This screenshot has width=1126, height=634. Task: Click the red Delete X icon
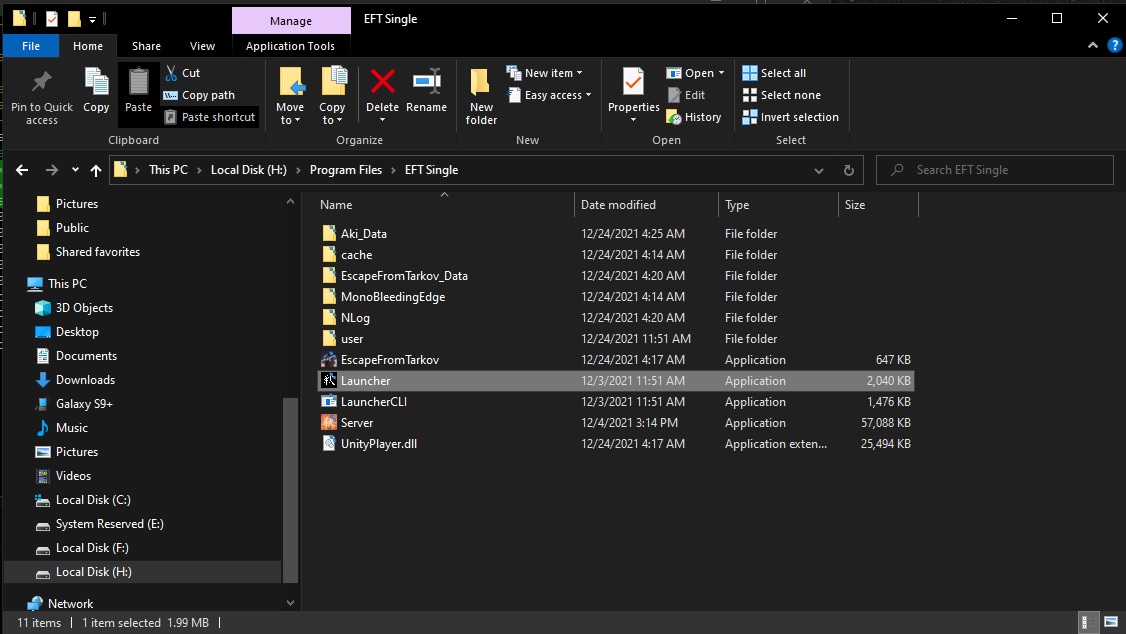383,81
